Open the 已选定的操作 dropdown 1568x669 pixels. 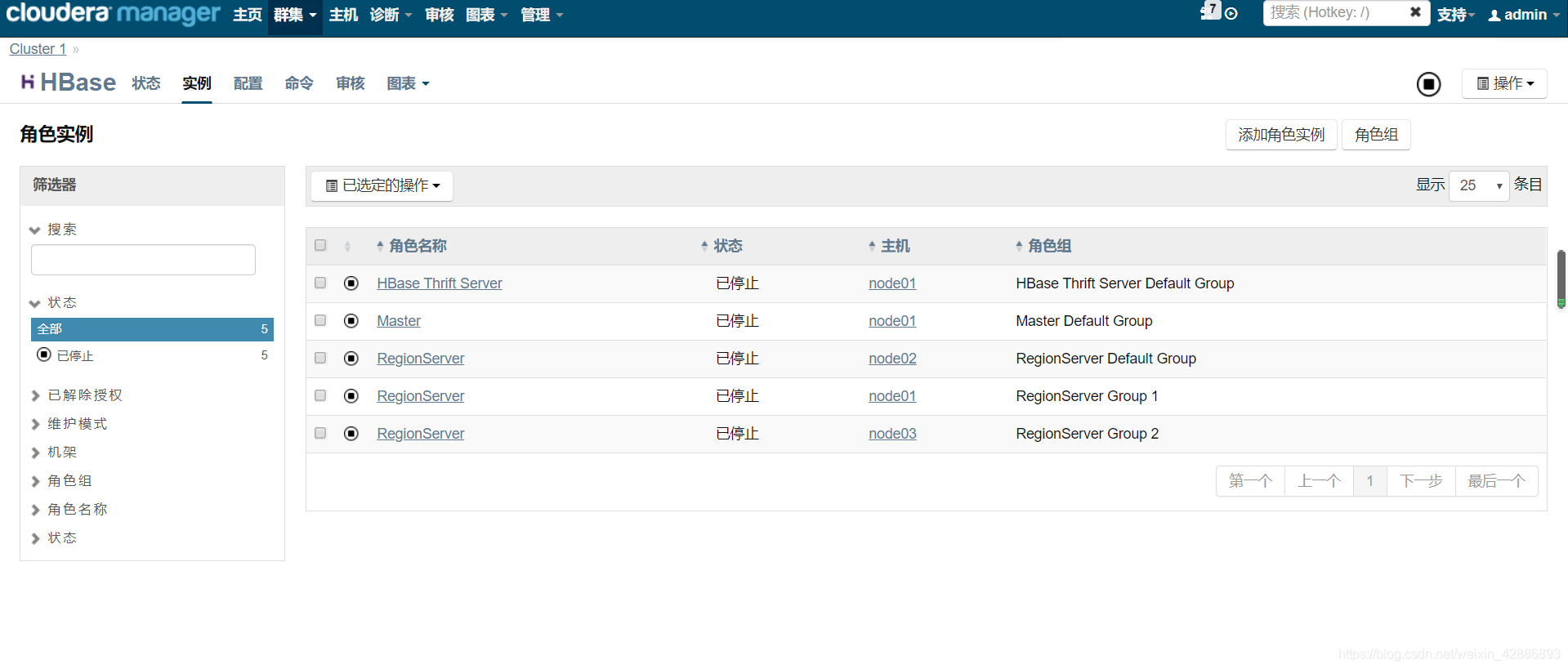point(382,185)
